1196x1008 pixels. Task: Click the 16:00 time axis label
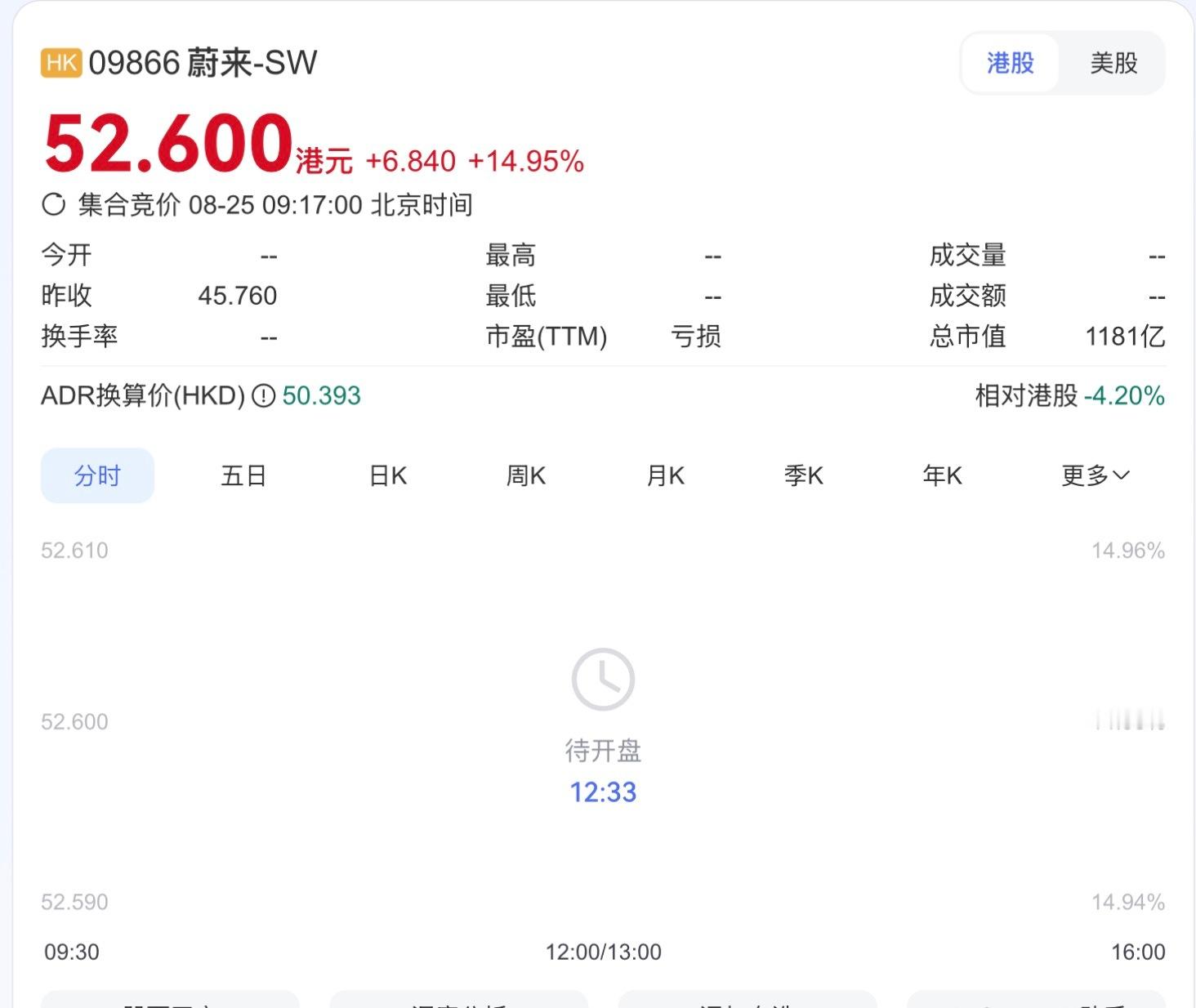coord(1138,952)
